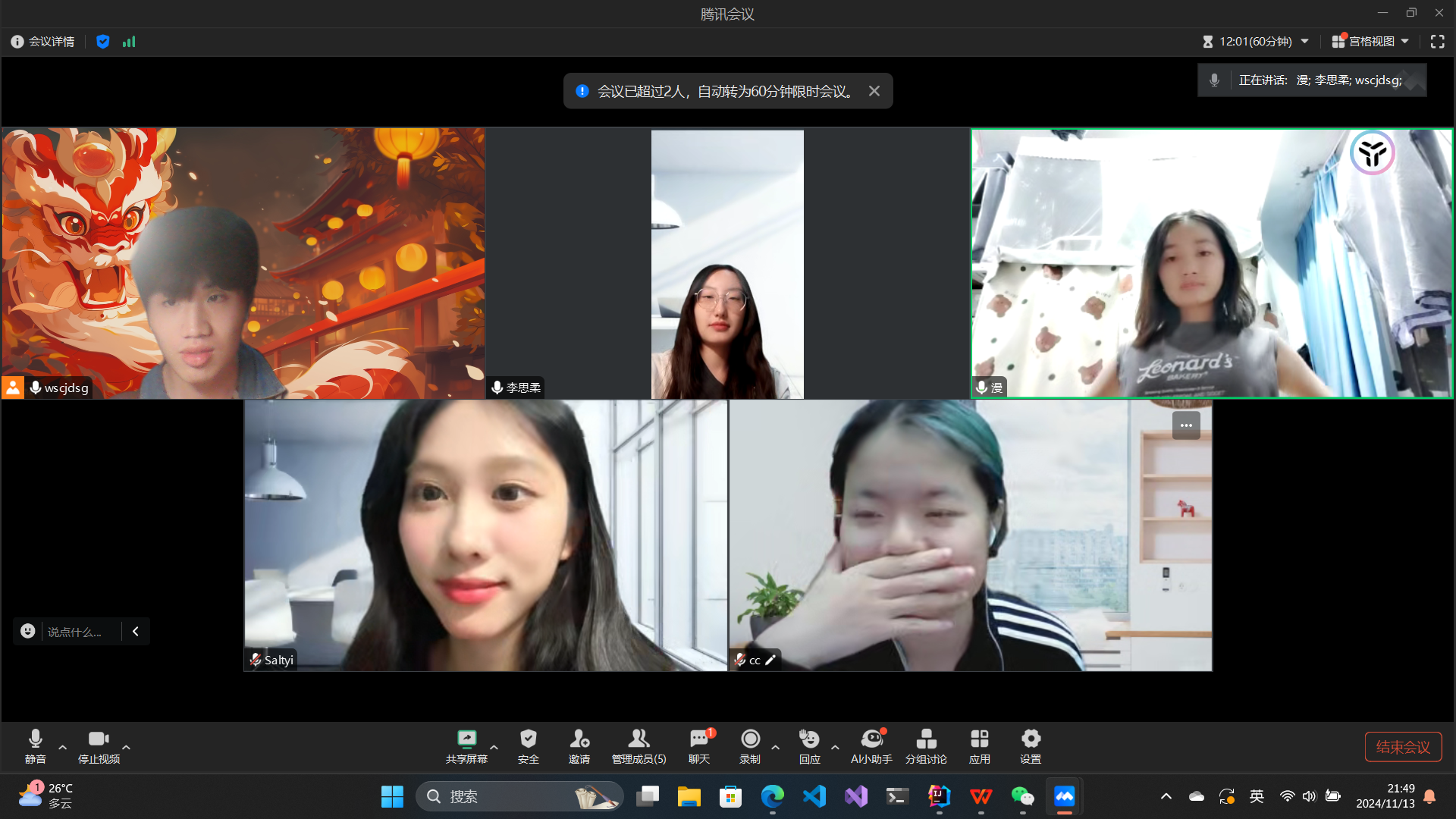Dismiss the 60分钟限时会议 notification

click(874, 91)
